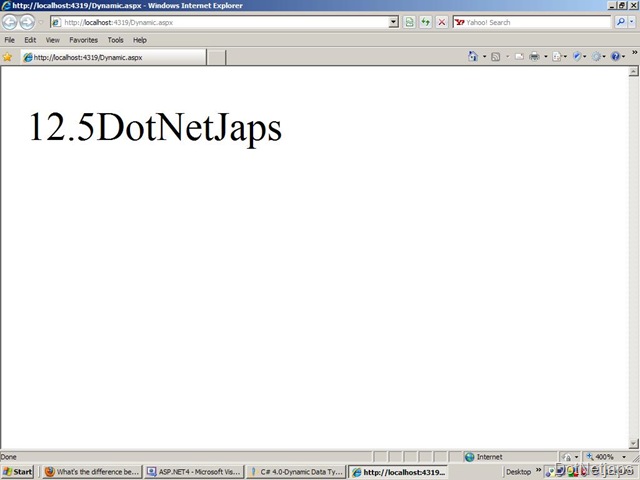Click the address bar URL field
The height and width of the screenshot is (480, 640).
click(220, 22)
